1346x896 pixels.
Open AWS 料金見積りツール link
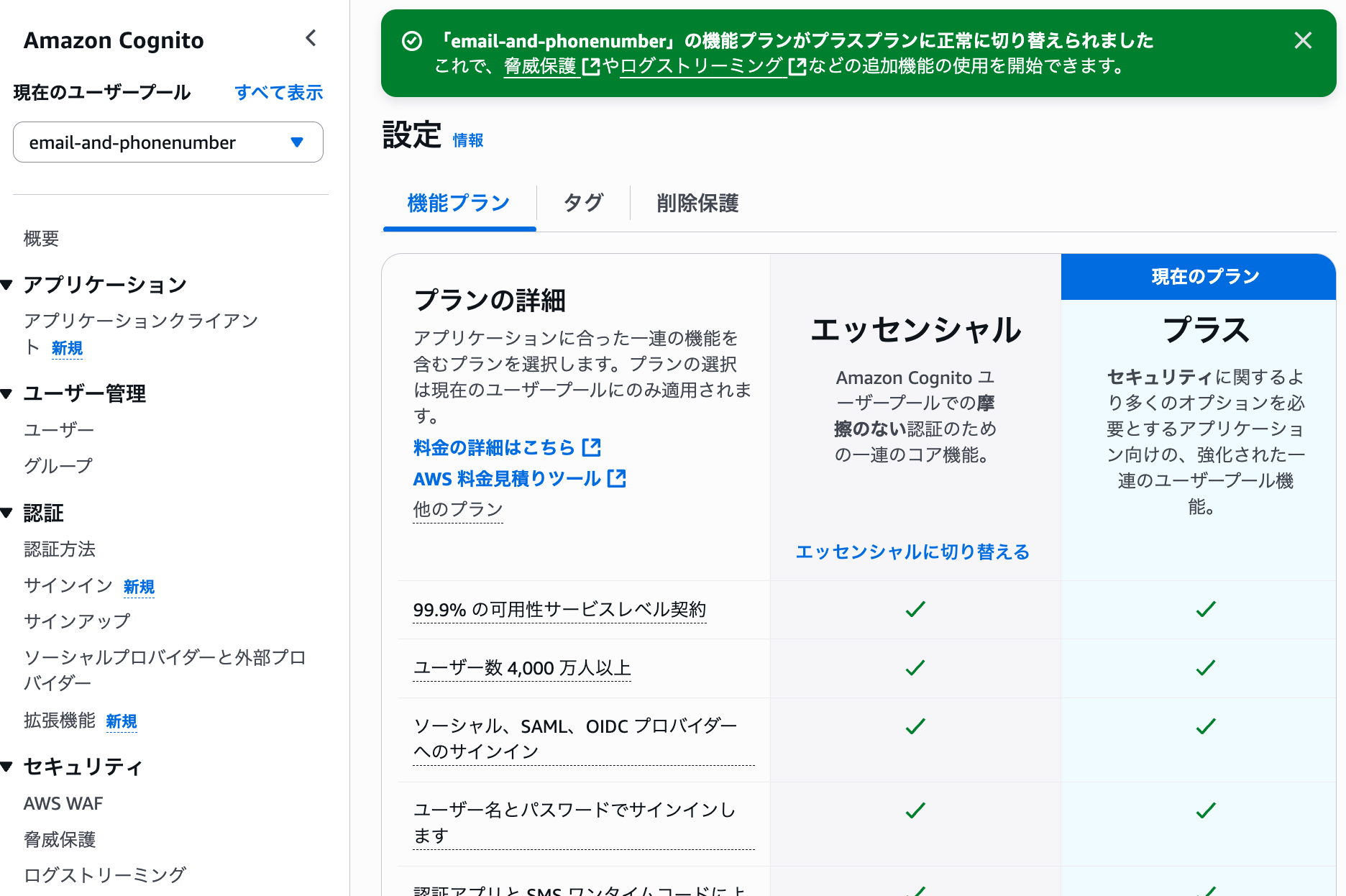click(520, 478)
